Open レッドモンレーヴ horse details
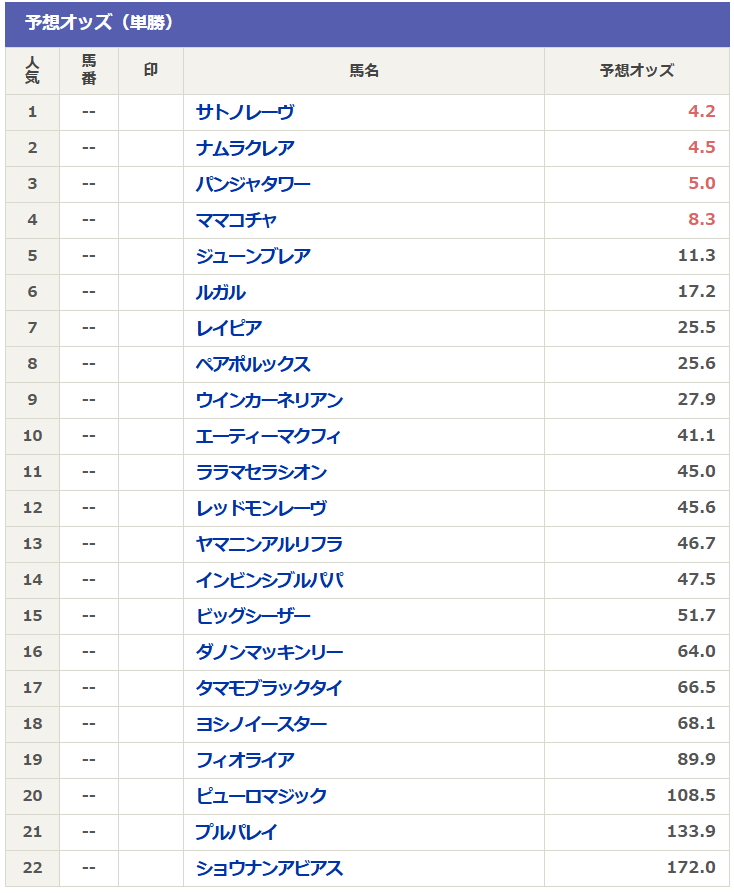734x893 pixels. click(x=261, y=508)
